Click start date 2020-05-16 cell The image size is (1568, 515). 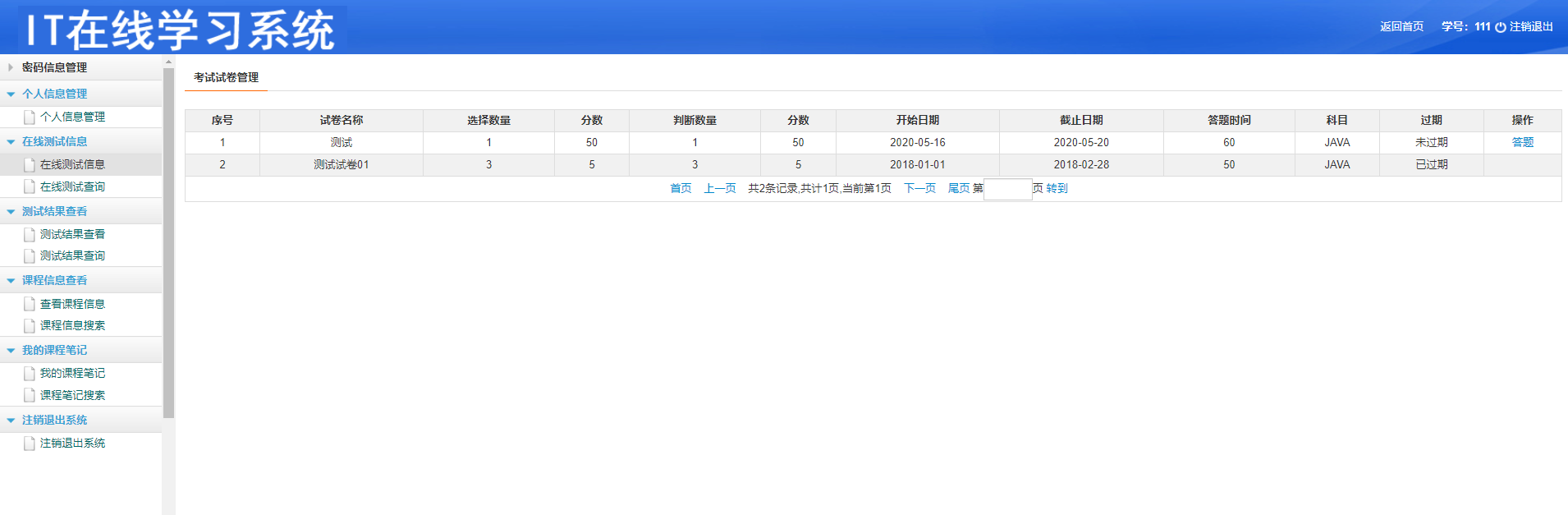coord(917,142)
